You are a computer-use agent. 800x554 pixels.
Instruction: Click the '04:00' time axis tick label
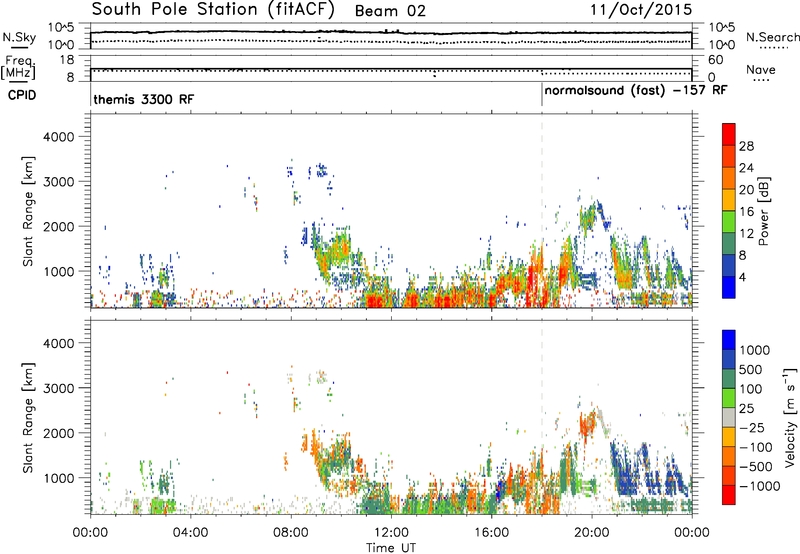click(191, 533)
